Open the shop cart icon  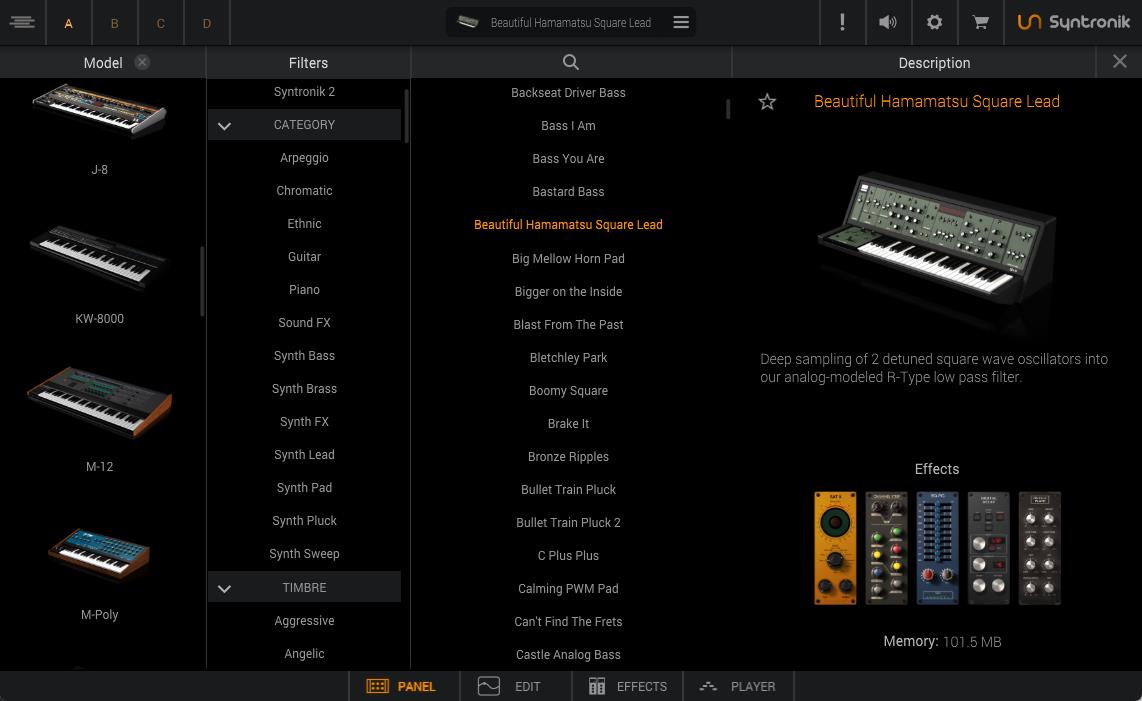point(980,22)
